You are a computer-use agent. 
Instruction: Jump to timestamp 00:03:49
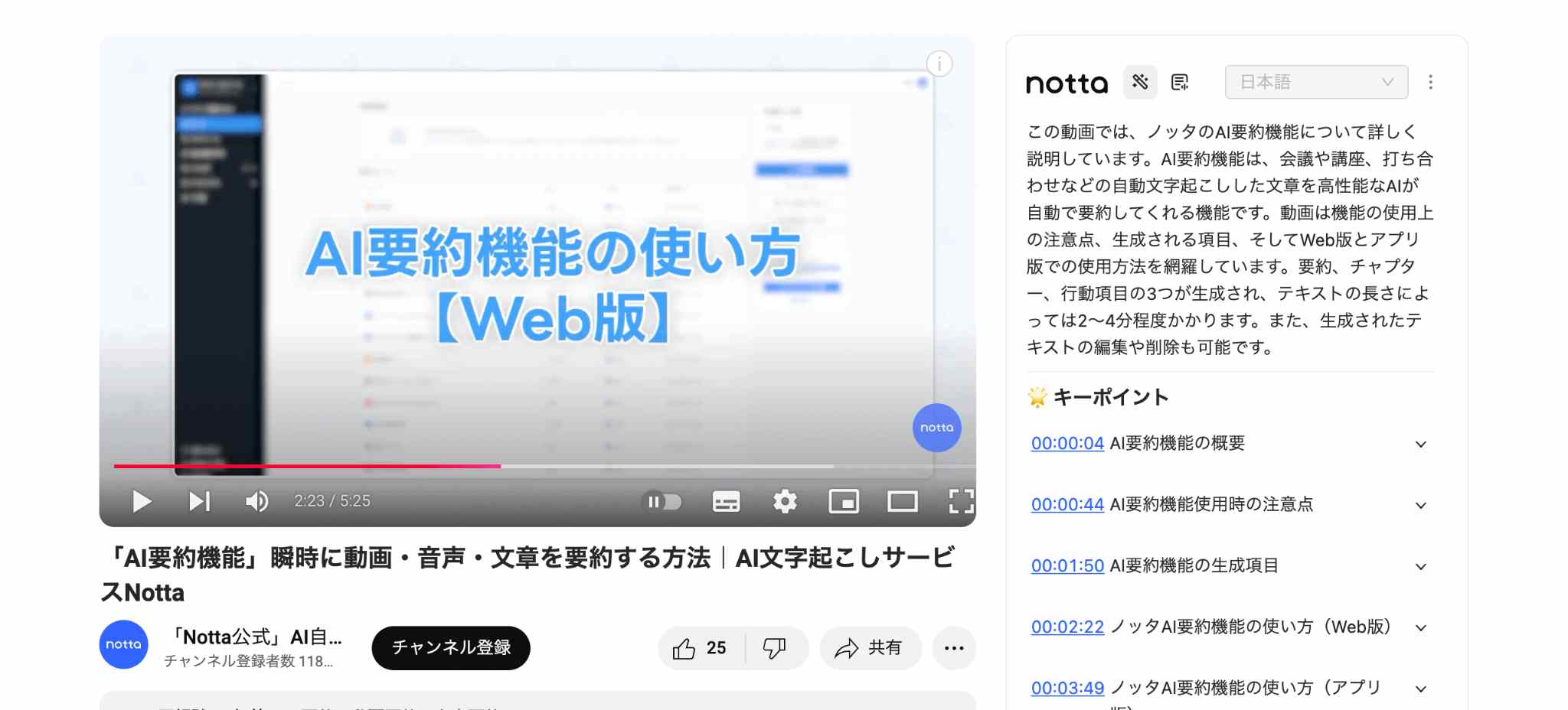[x=1067, y=688]
